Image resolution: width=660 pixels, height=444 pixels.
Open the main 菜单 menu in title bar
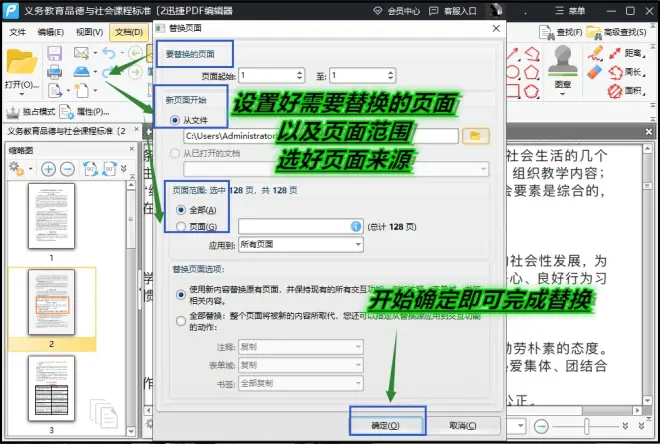[x=570, y=11]
